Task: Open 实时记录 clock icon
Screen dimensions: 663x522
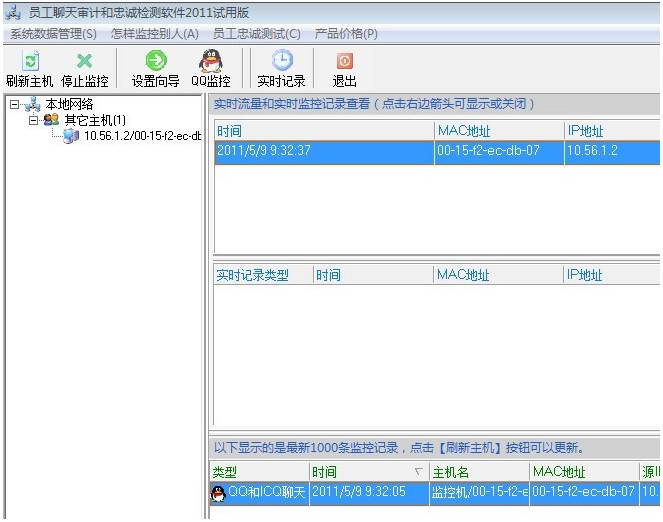Action: coord(281,62)
